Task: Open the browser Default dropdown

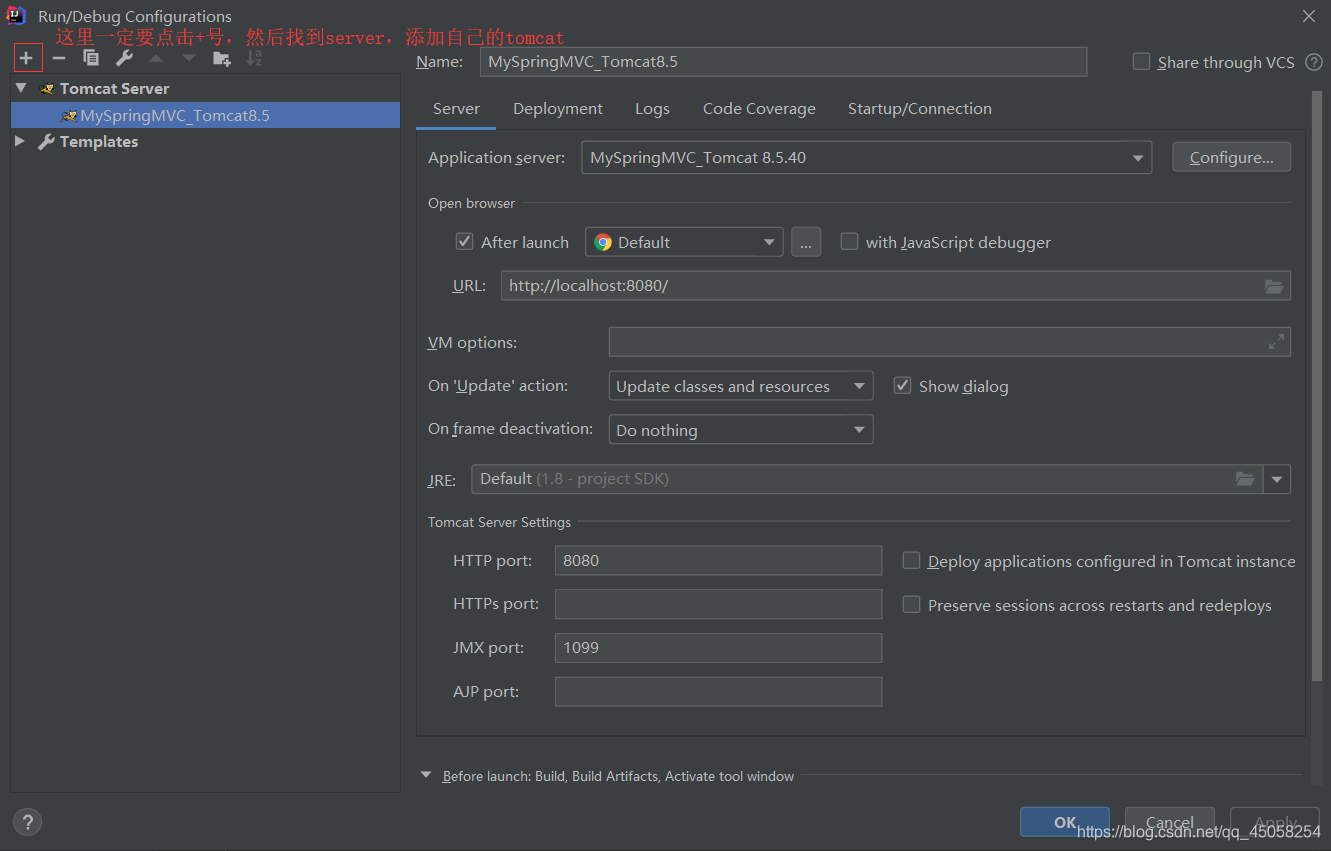Action: (684, 242)
